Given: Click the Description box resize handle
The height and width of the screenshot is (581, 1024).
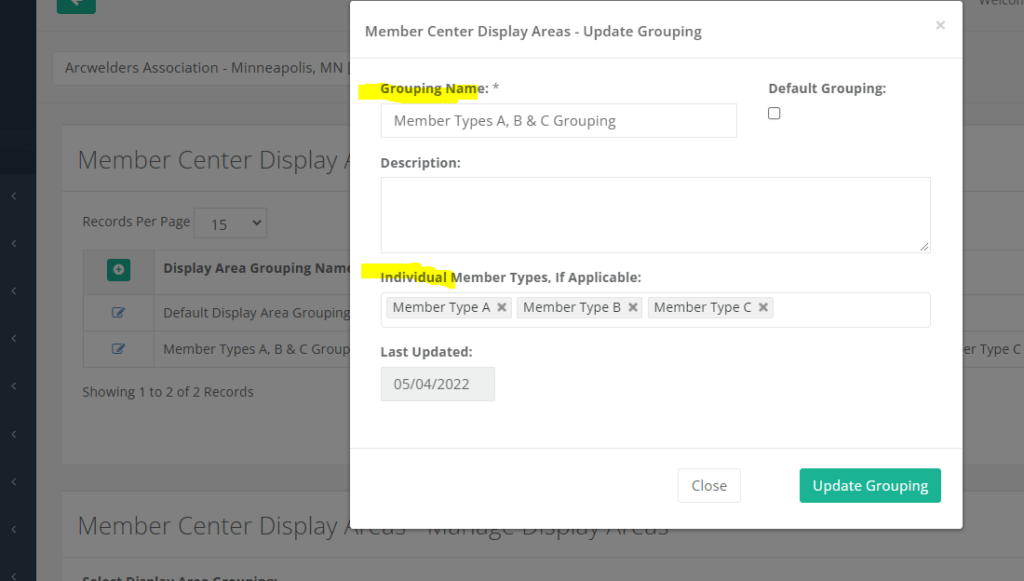Looking at the screenshot, I should [x=924, y=246].
